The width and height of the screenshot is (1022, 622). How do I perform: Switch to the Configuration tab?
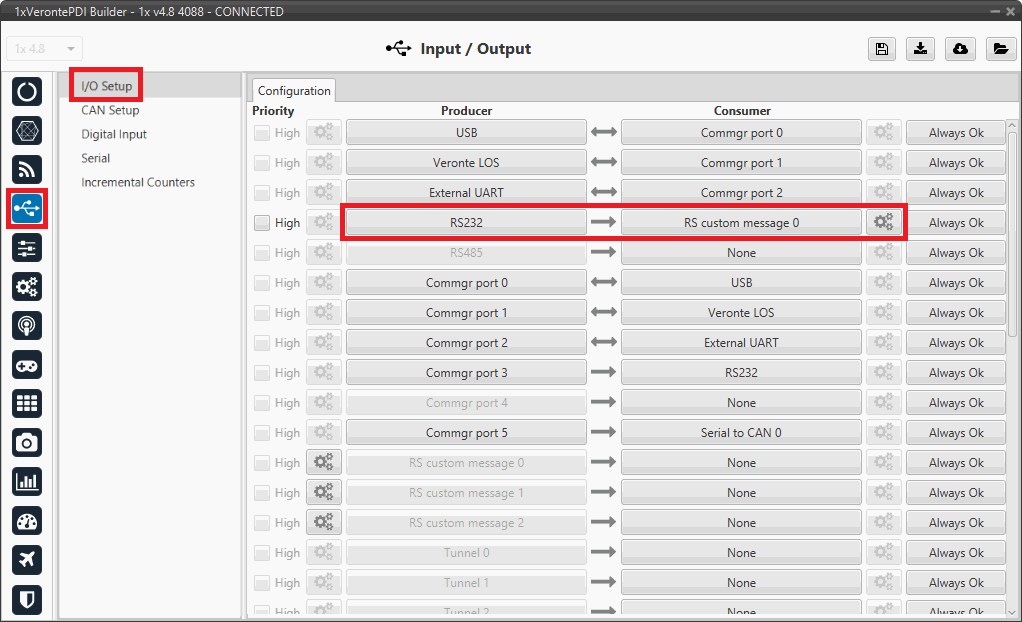tap(294, 90)
